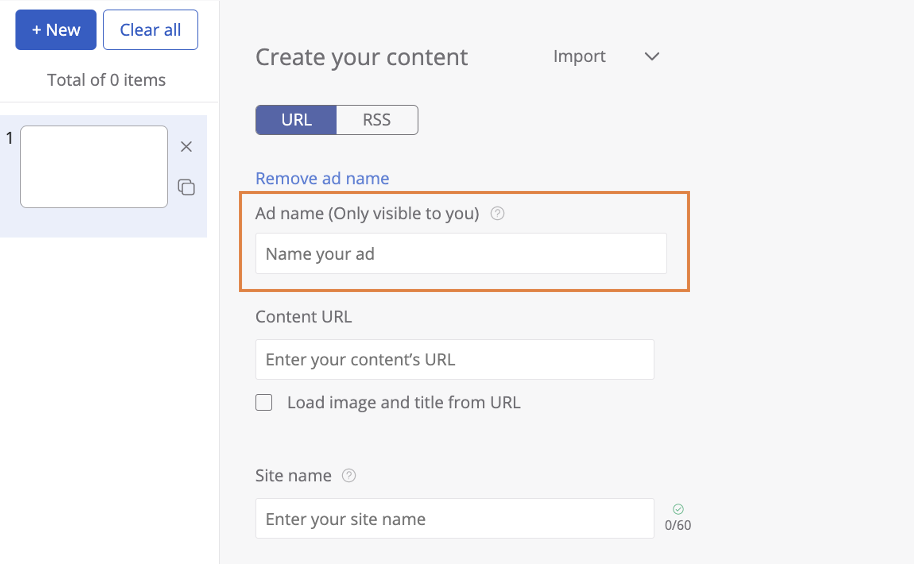Image resolution: width=914 pixels, height=564 pixels.
Task: Click the Enter your site name field
Action: tap(454, 519)
